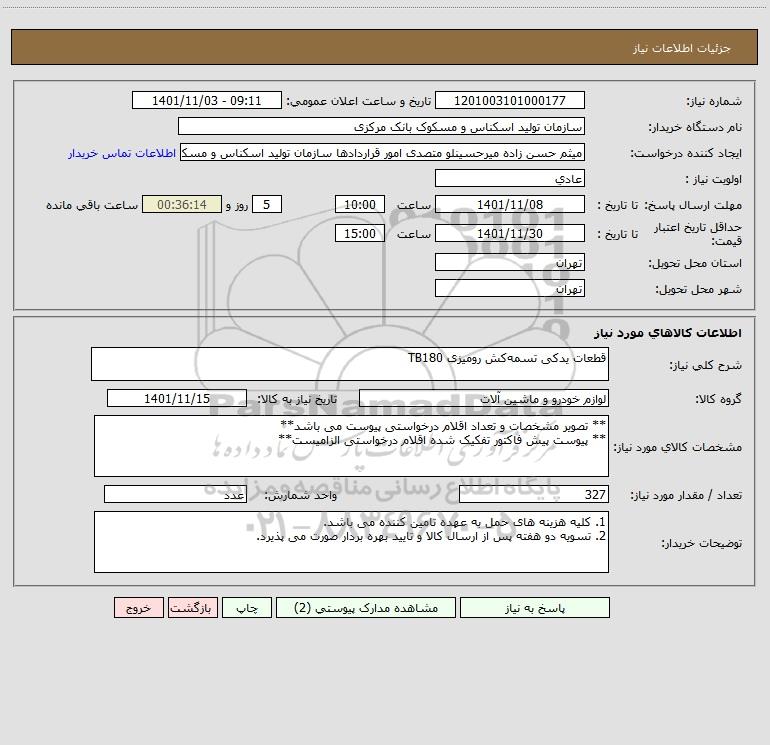Click delivery city field تهران
This screenshot has width=770, height=745.
(x=510, y=288)
